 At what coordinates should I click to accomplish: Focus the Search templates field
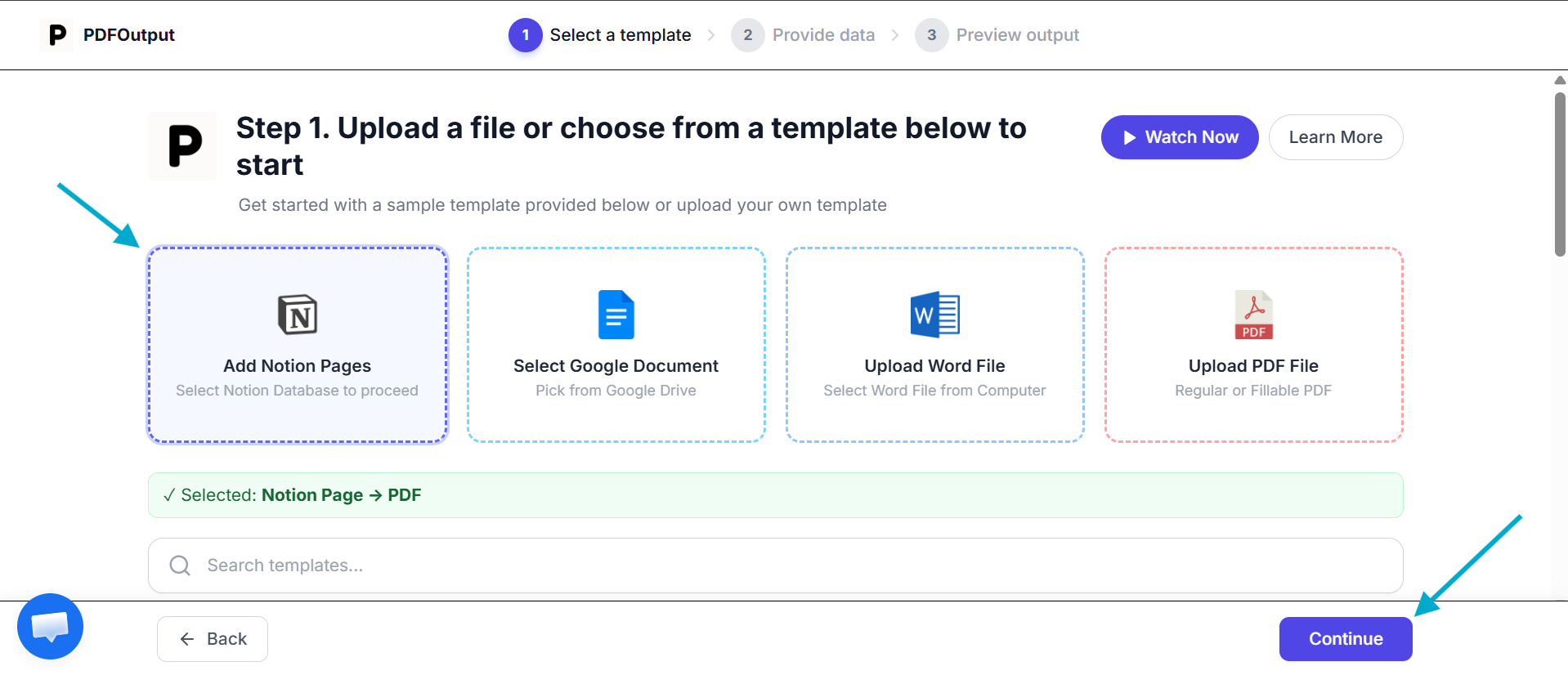tap(776, 565)
